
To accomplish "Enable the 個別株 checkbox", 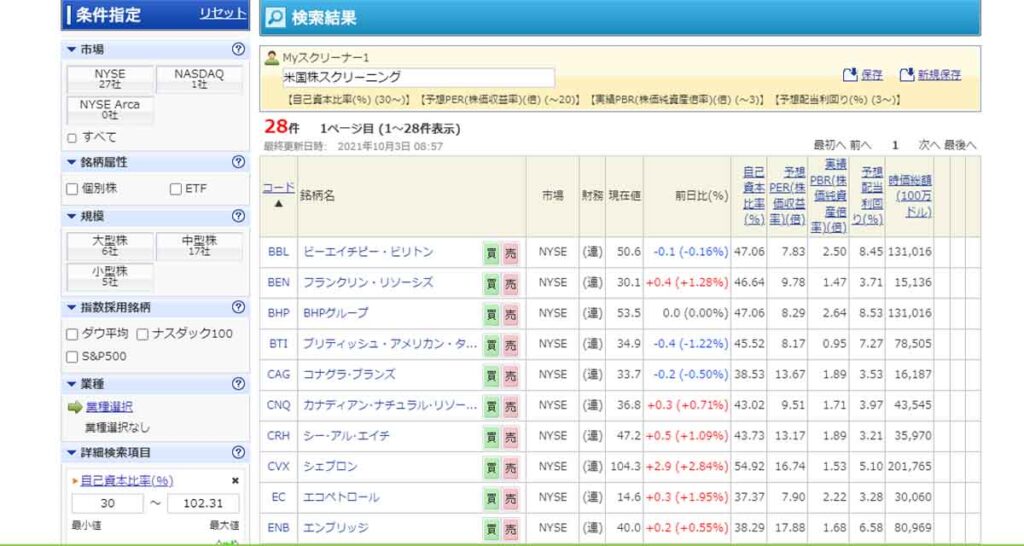I will [x=72, y=189].
